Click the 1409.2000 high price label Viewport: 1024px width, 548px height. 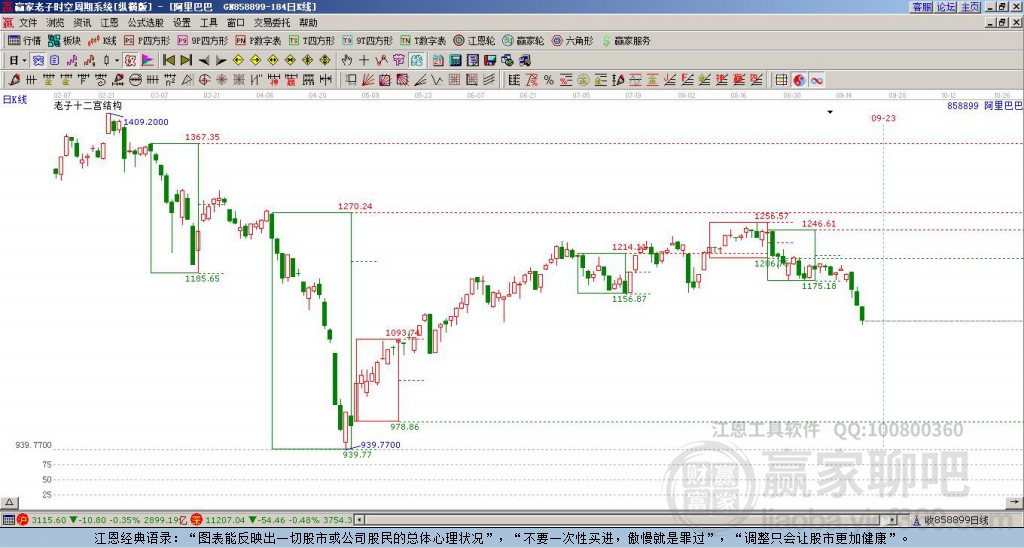(x=146, y=121)
